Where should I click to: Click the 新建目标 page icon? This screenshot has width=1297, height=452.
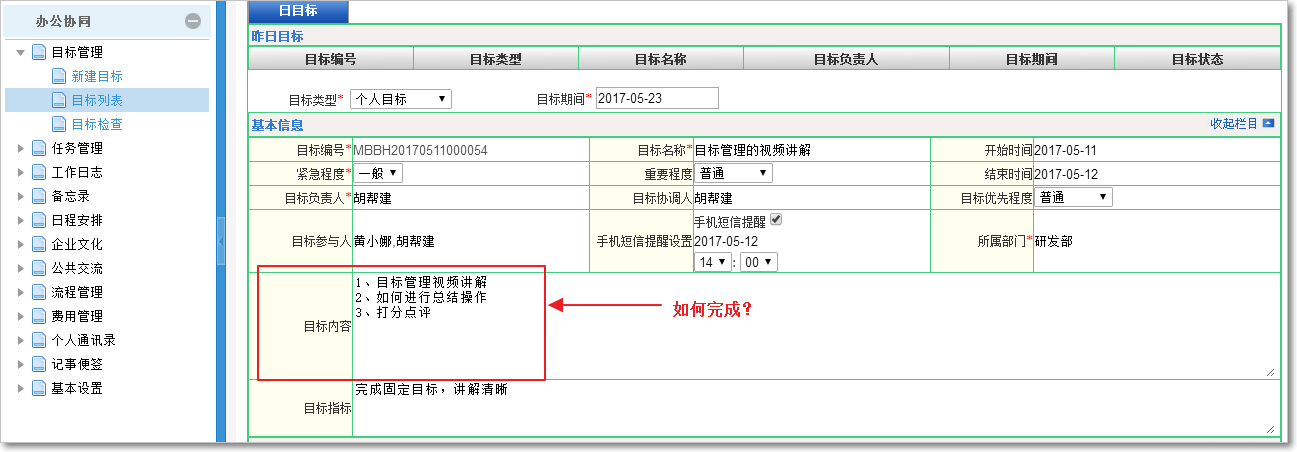(59, 76)
